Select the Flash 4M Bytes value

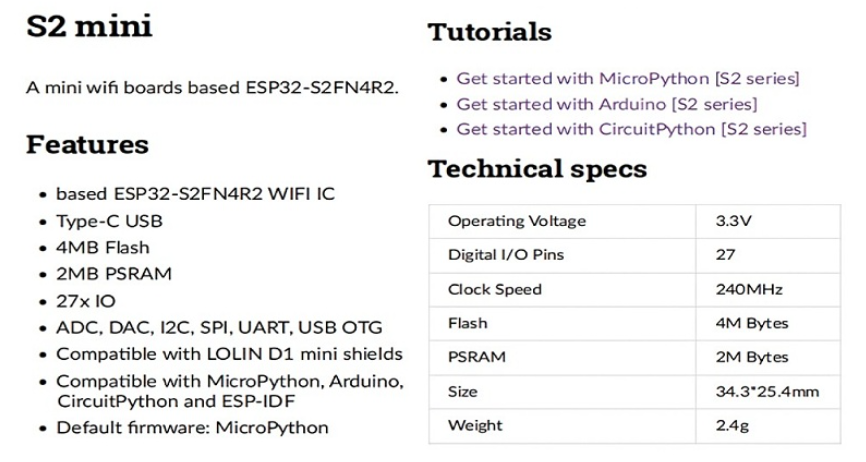tap(752, 323)
